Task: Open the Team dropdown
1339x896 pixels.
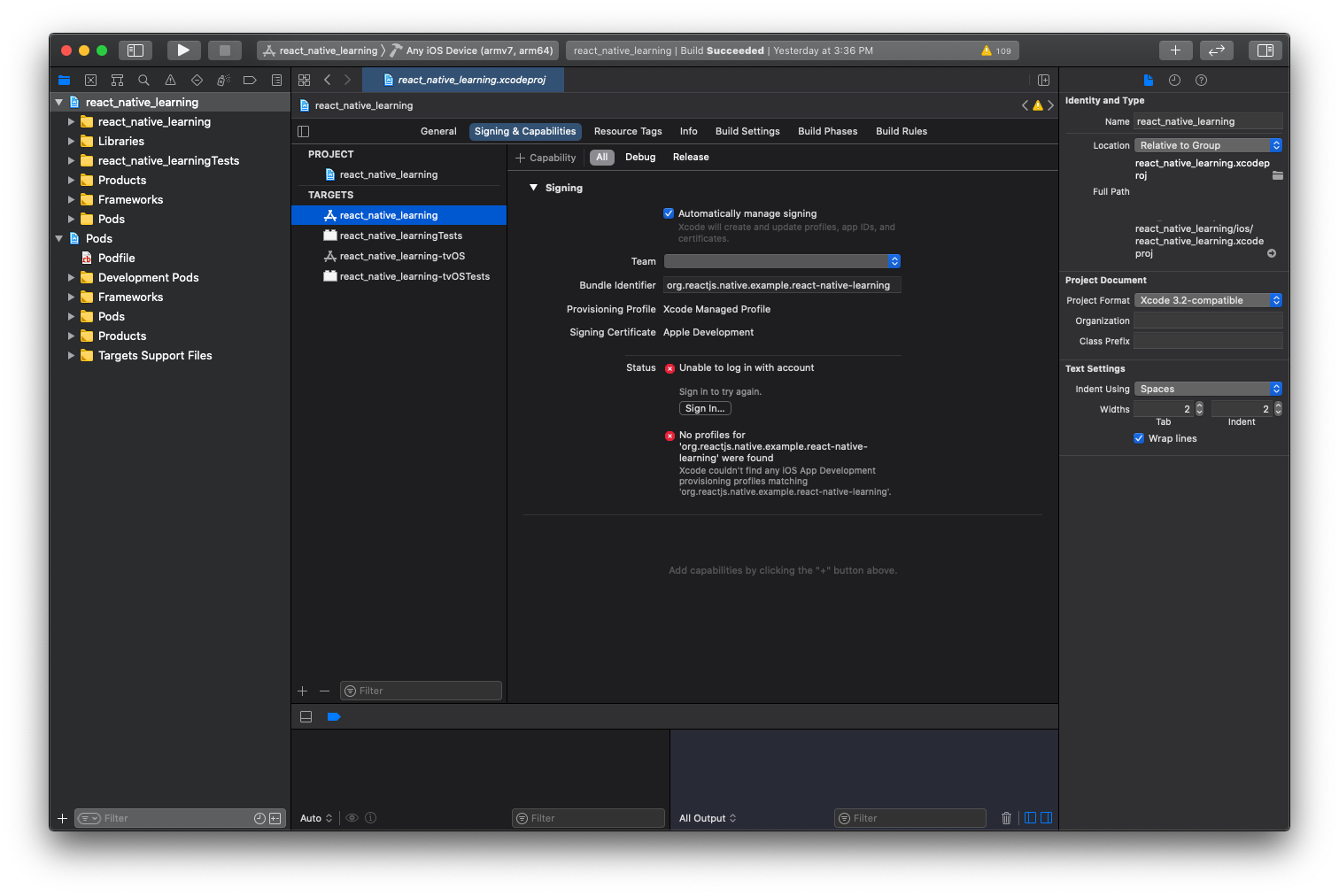Action: pos(782,261)
